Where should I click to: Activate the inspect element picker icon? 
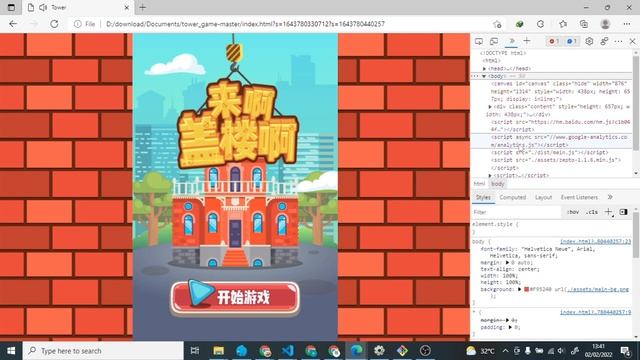coord(479,41)
